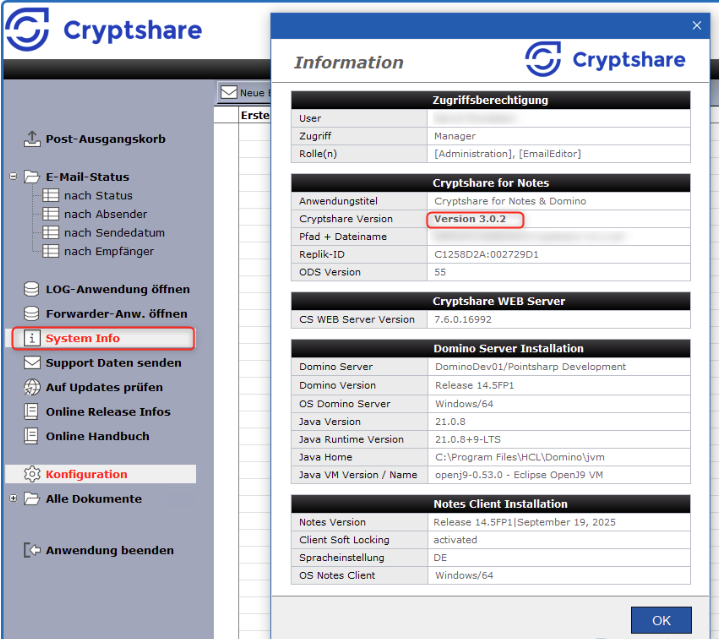
Task: Click the book icon for Online Release Infos
Action: pyautogui.click(x=31, y=411)
